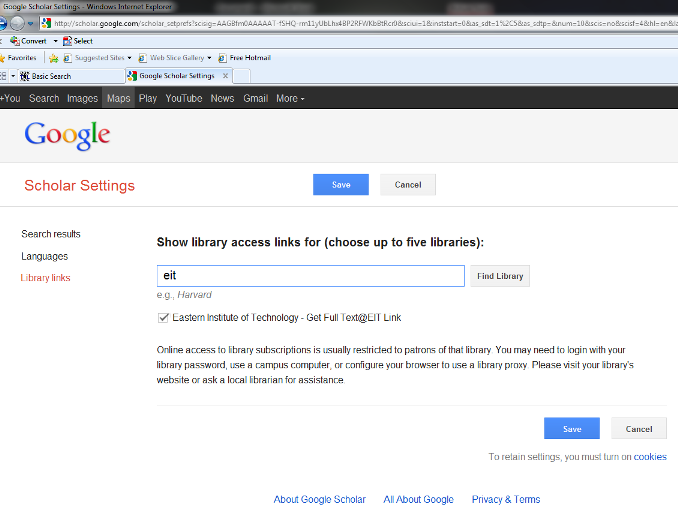678x520 pixels.
Task: Click the Web Slice Gallery page icon
Action: tap(142, 58)
